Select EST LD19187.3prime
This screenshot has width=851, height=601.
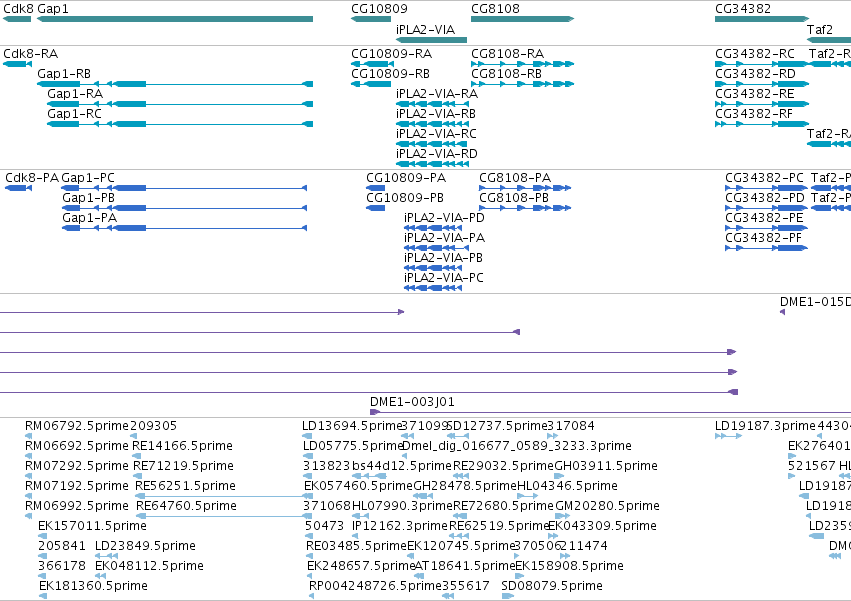pos(765,426)
